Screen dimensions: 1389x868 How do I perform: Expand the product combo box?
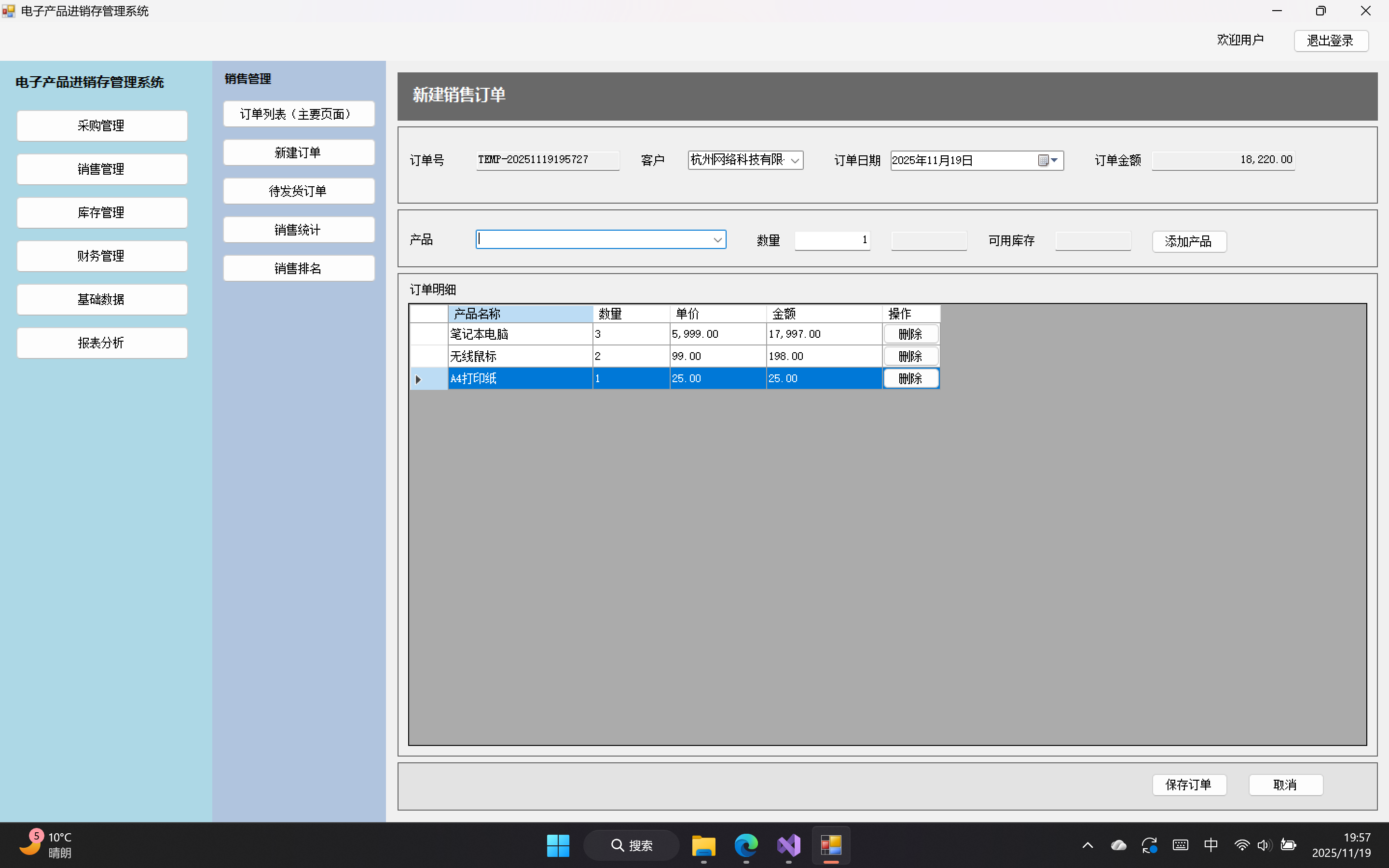coord(717,240)
